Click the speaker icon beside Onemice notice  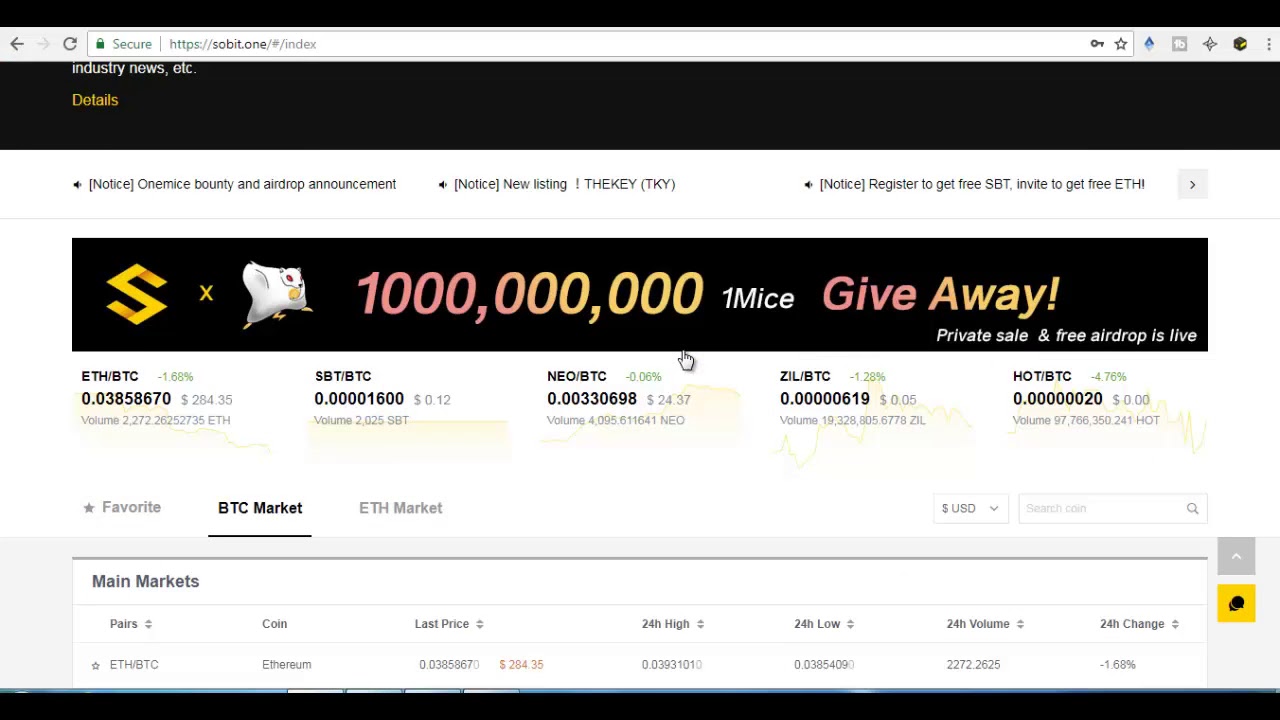click(77, 184)
